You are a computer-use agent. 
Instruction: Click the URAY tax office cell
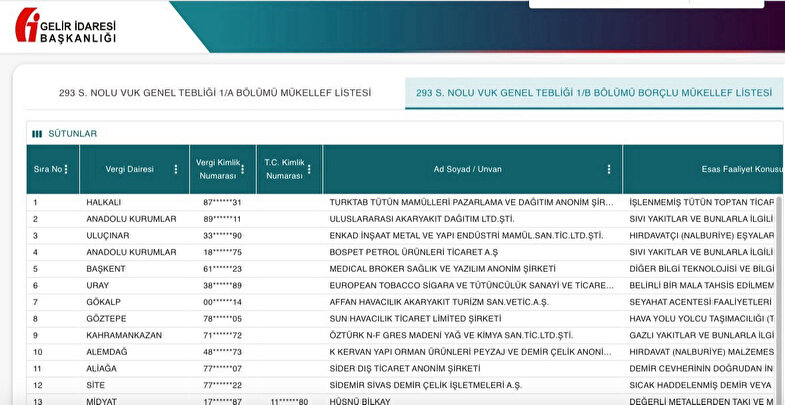(x=97, y=286)
